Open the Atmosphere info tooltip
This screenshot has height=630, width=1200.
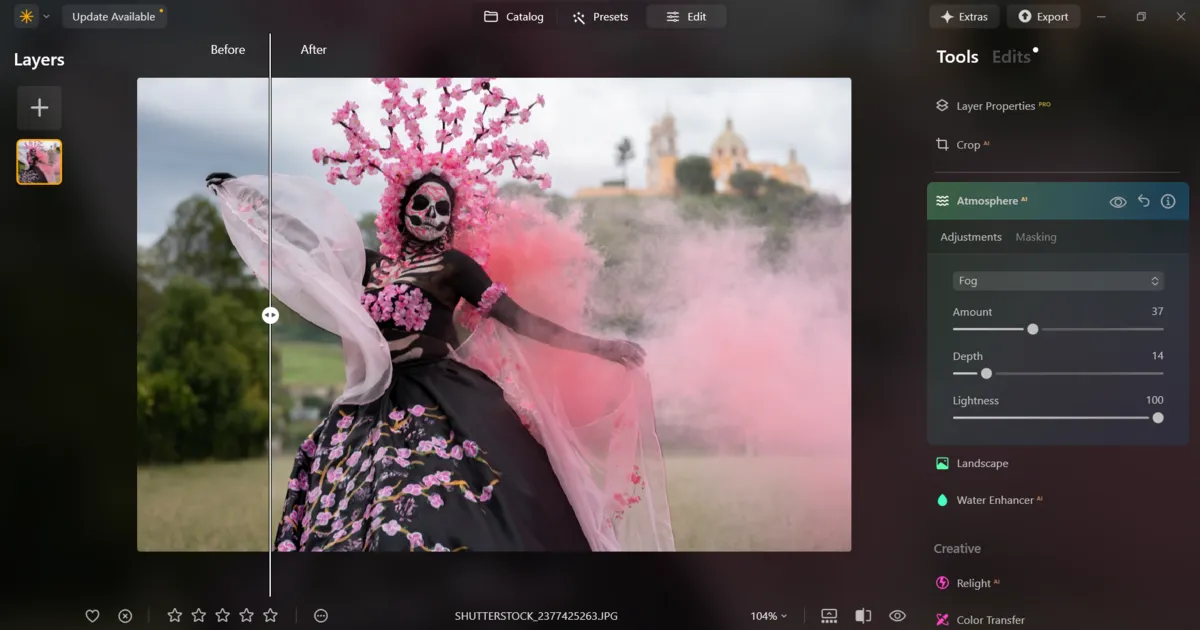pyautogui.click(x=1168, y=201)
